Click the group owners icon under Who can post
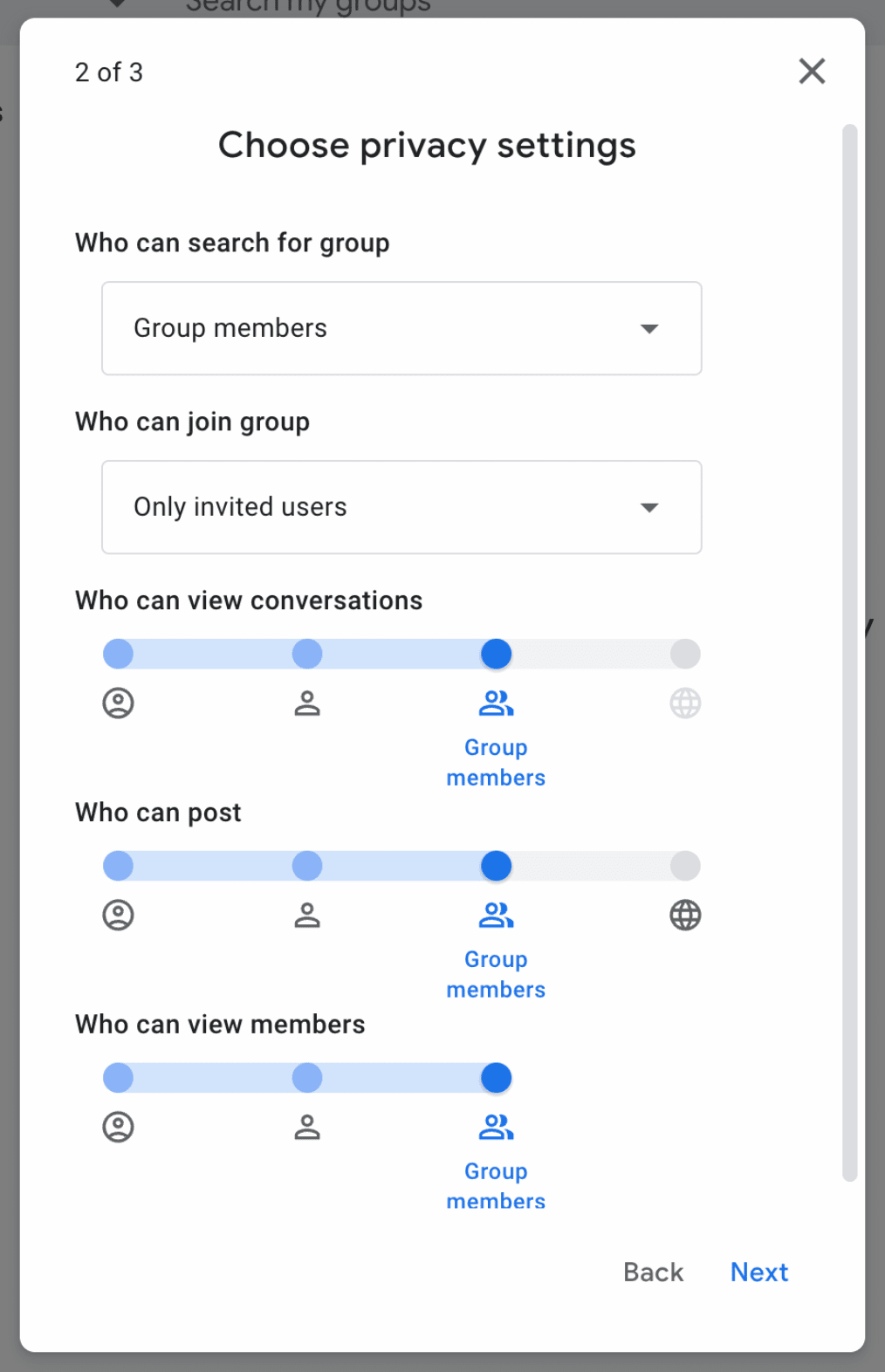 pyautogui.click(x=118, y=915)
